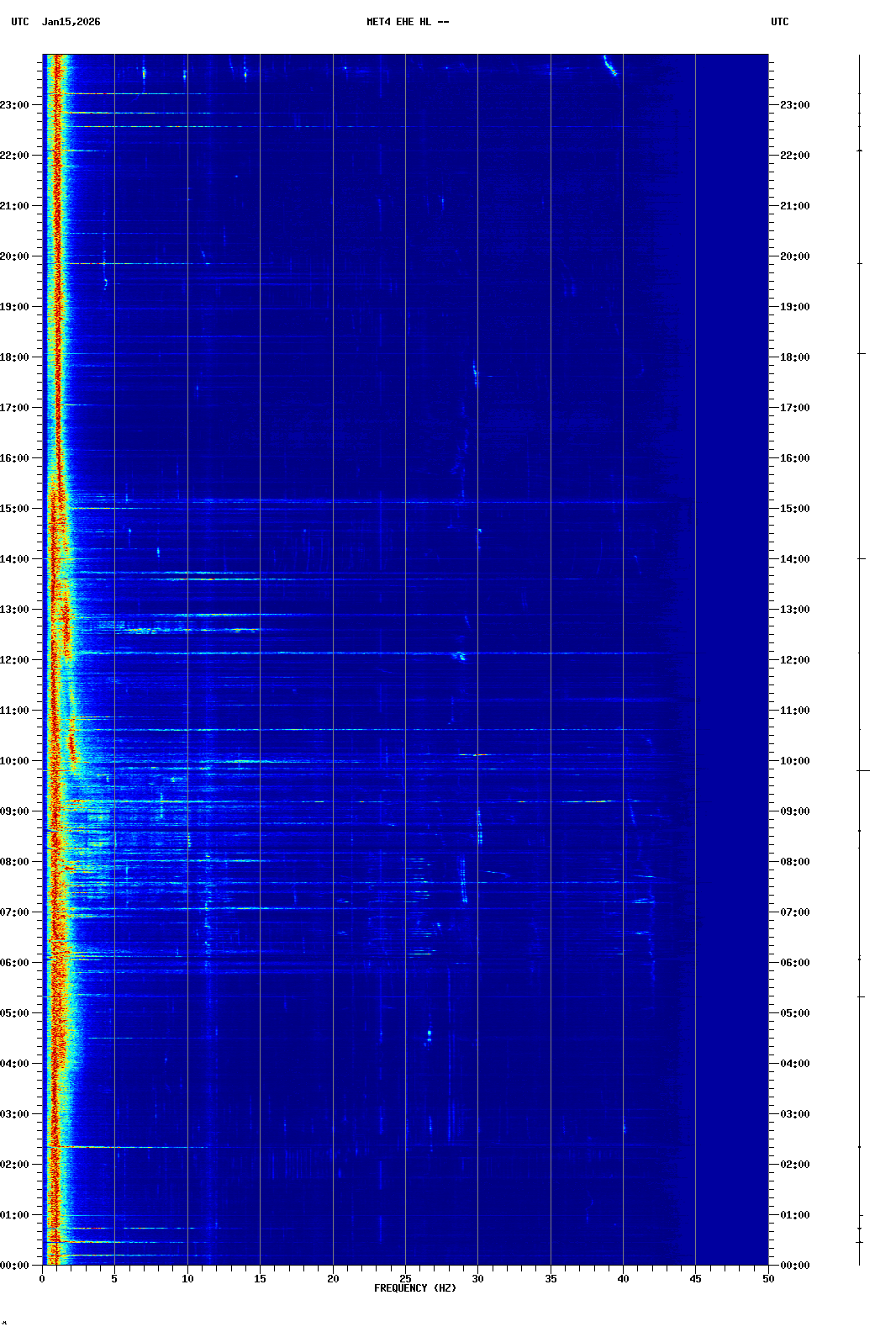Image resolution: width=896 pixels, height=1332 pixels.
Task: Click the 35 Hz frequency tick label
Action: click(551, 1279)
